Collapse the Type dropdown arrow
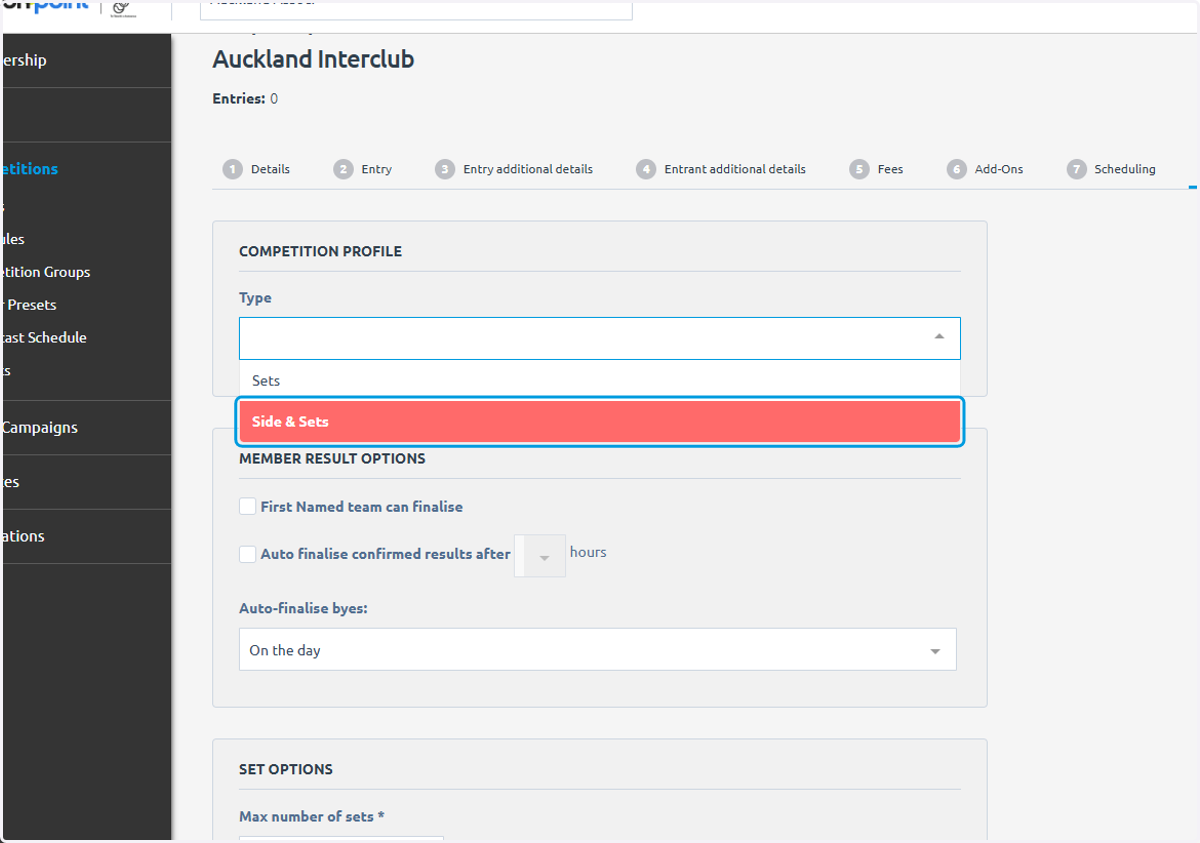This screenshot has height=843, width=1200. pos(939,338)
